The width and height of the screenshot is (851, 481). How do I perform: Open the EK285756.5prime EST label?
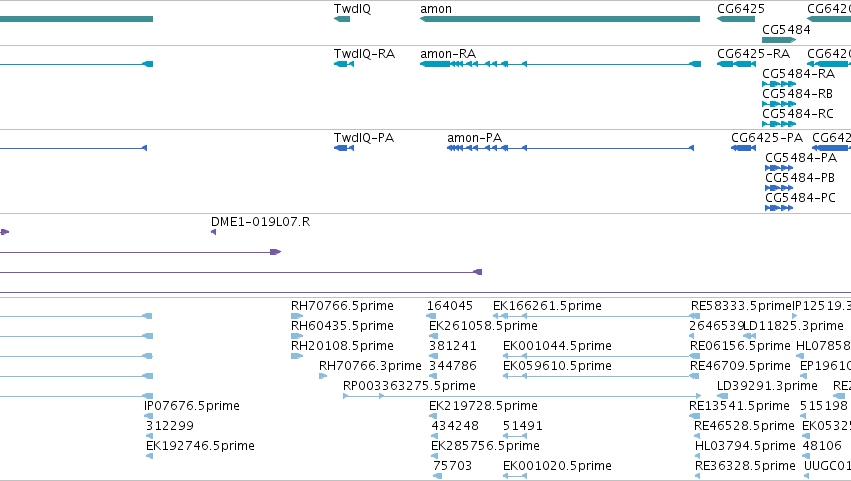tap(485, 446)
